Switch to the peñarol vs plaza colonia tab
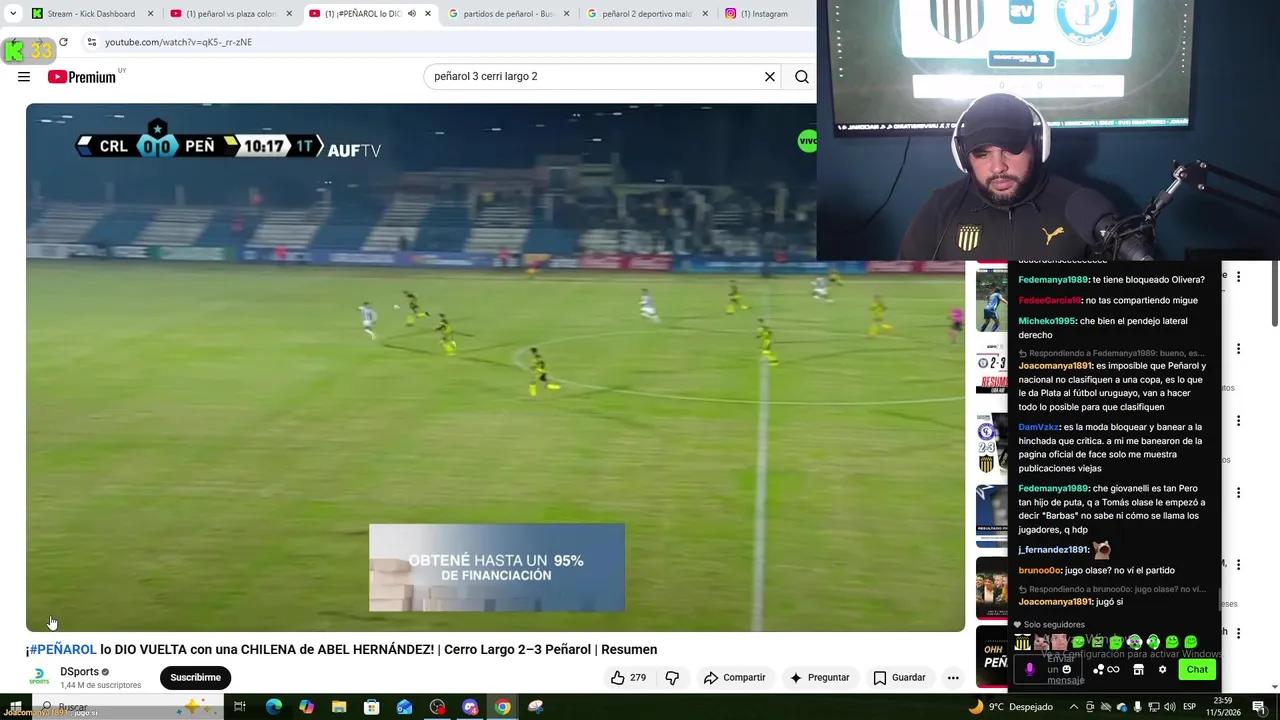Image resolution: width=1280 pixels, height=720 pixels. tap(231, 14)
